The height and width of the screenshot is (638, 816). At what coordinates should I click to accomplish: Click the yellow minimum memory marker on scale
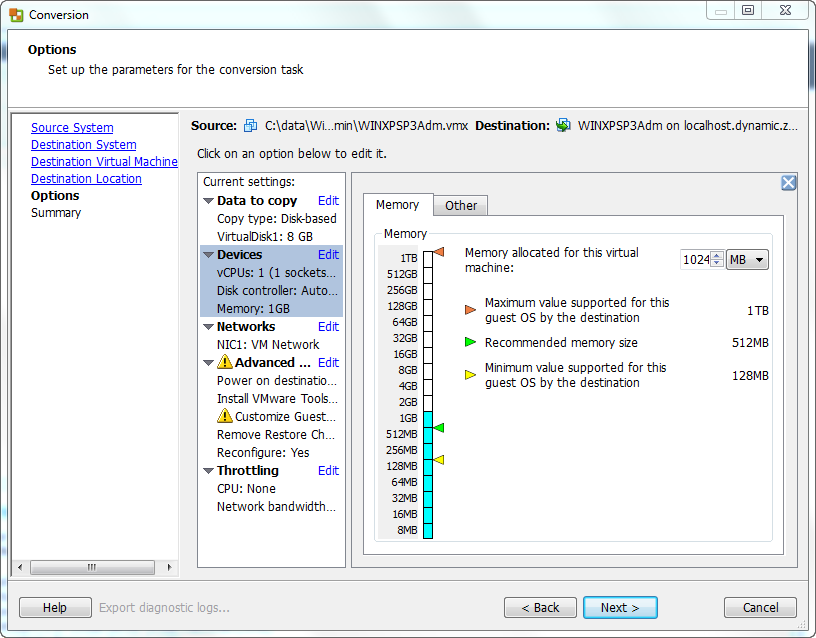tap(439, 460)
